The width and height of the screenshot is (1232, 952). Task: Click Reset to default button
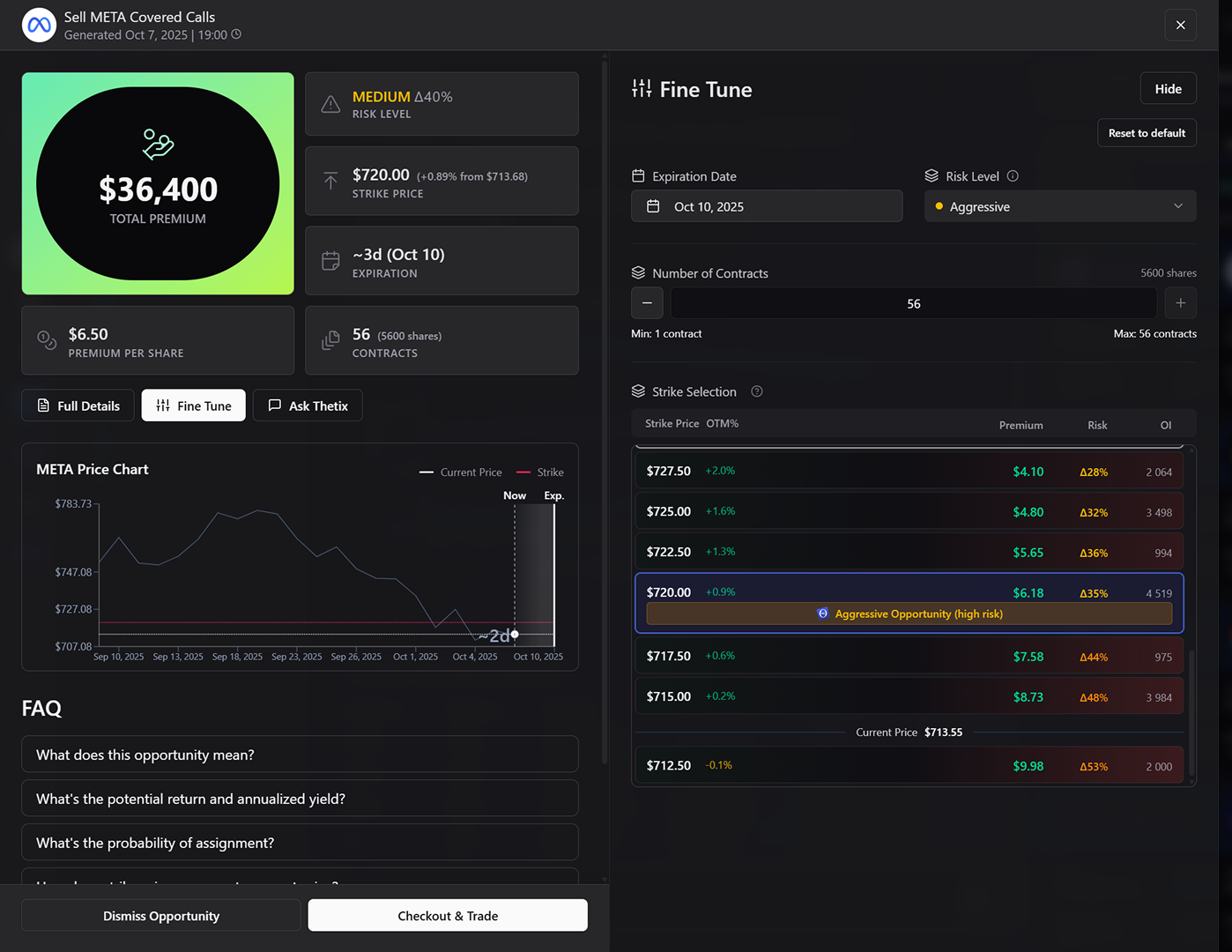[x=1146, y=133]
